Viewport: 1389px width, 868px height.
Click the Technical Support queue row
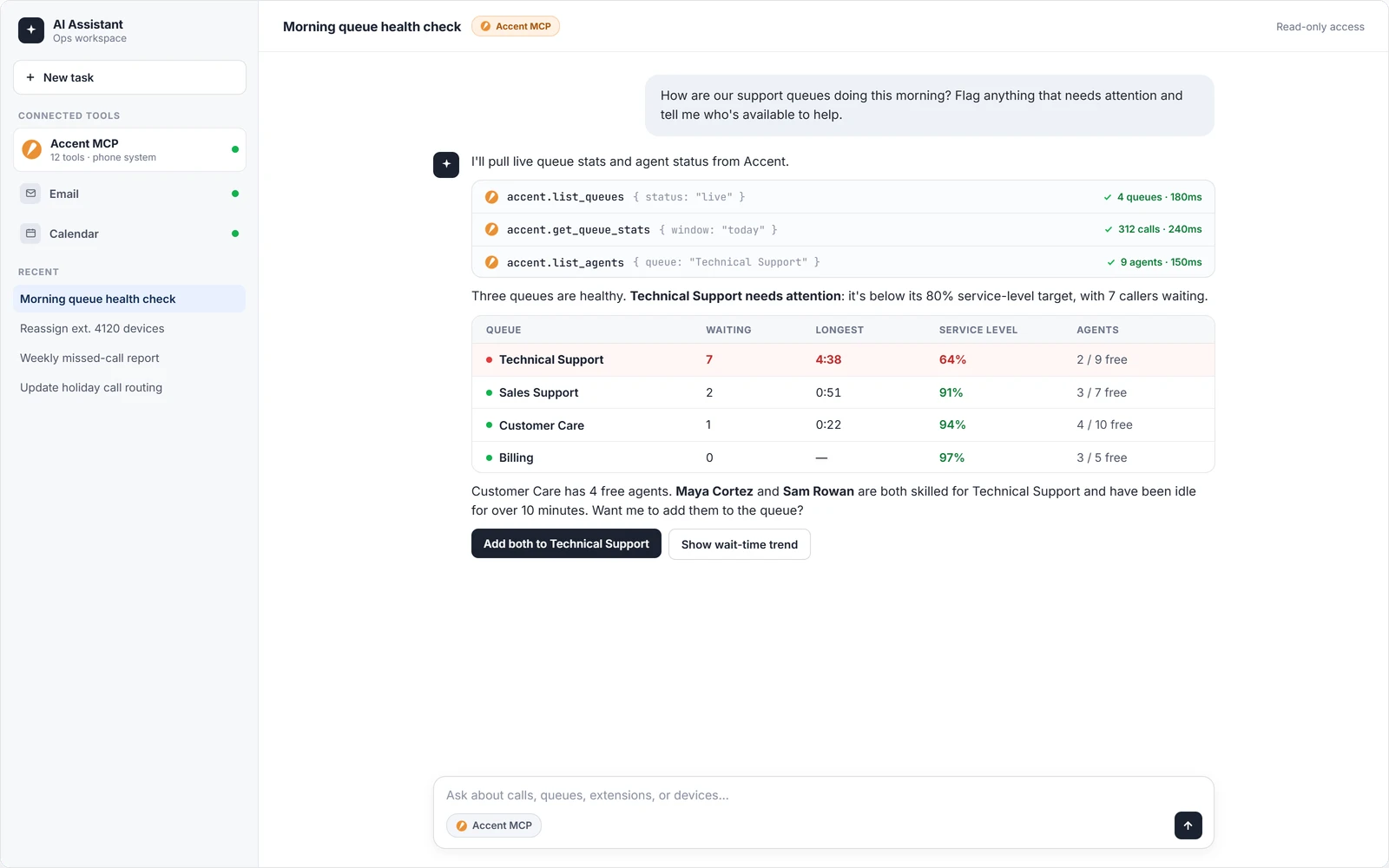pos(843,359)
